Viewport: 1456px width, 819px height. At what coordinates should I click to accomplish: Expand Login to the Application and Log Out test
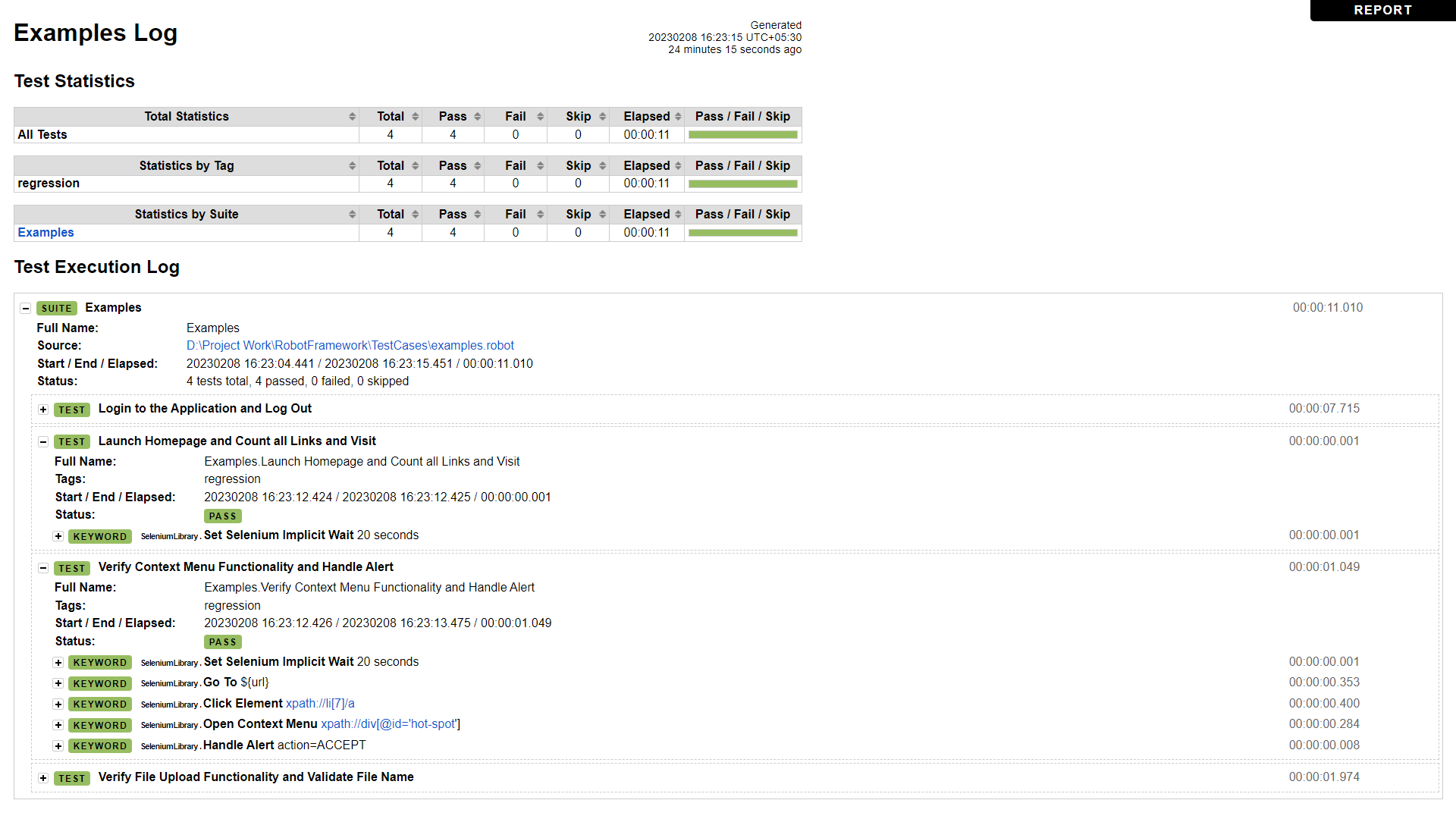click(43, 409)
